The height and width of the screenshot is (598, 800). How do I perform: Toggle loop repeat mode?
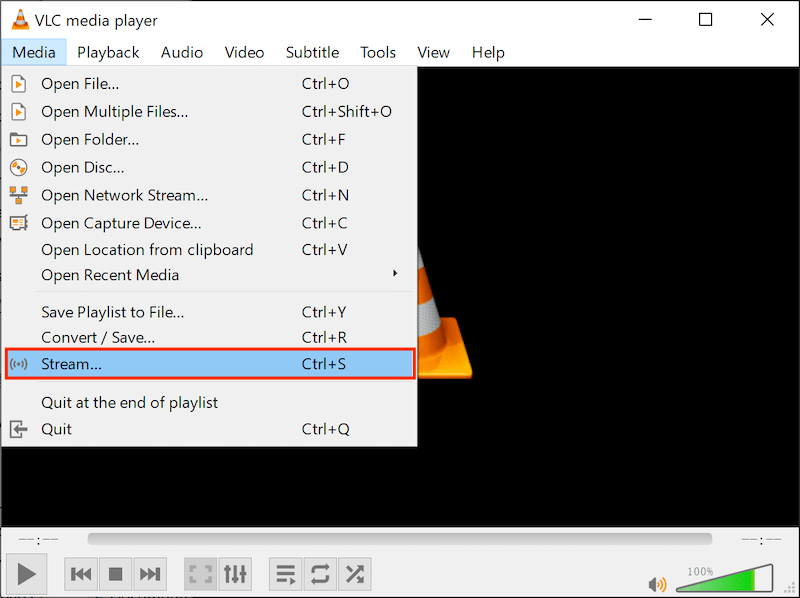click(x=320, y=574)
